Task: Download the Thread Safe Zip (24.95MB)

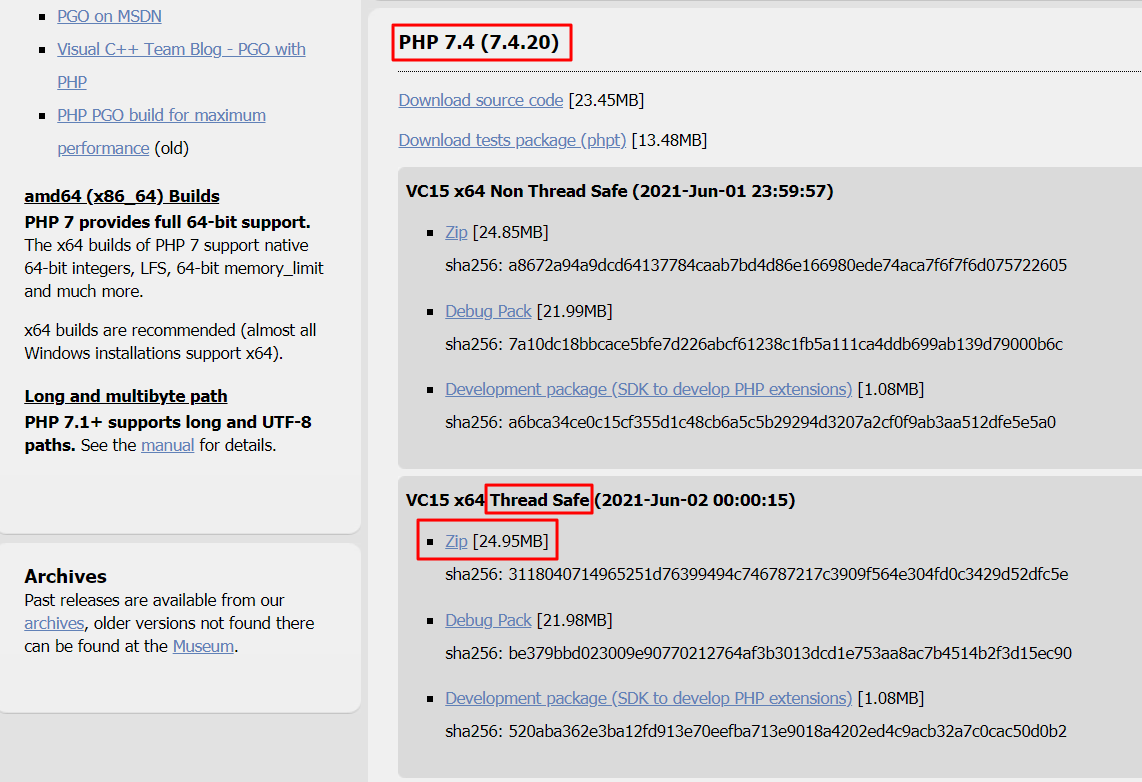Action: (x=456, y=541)
